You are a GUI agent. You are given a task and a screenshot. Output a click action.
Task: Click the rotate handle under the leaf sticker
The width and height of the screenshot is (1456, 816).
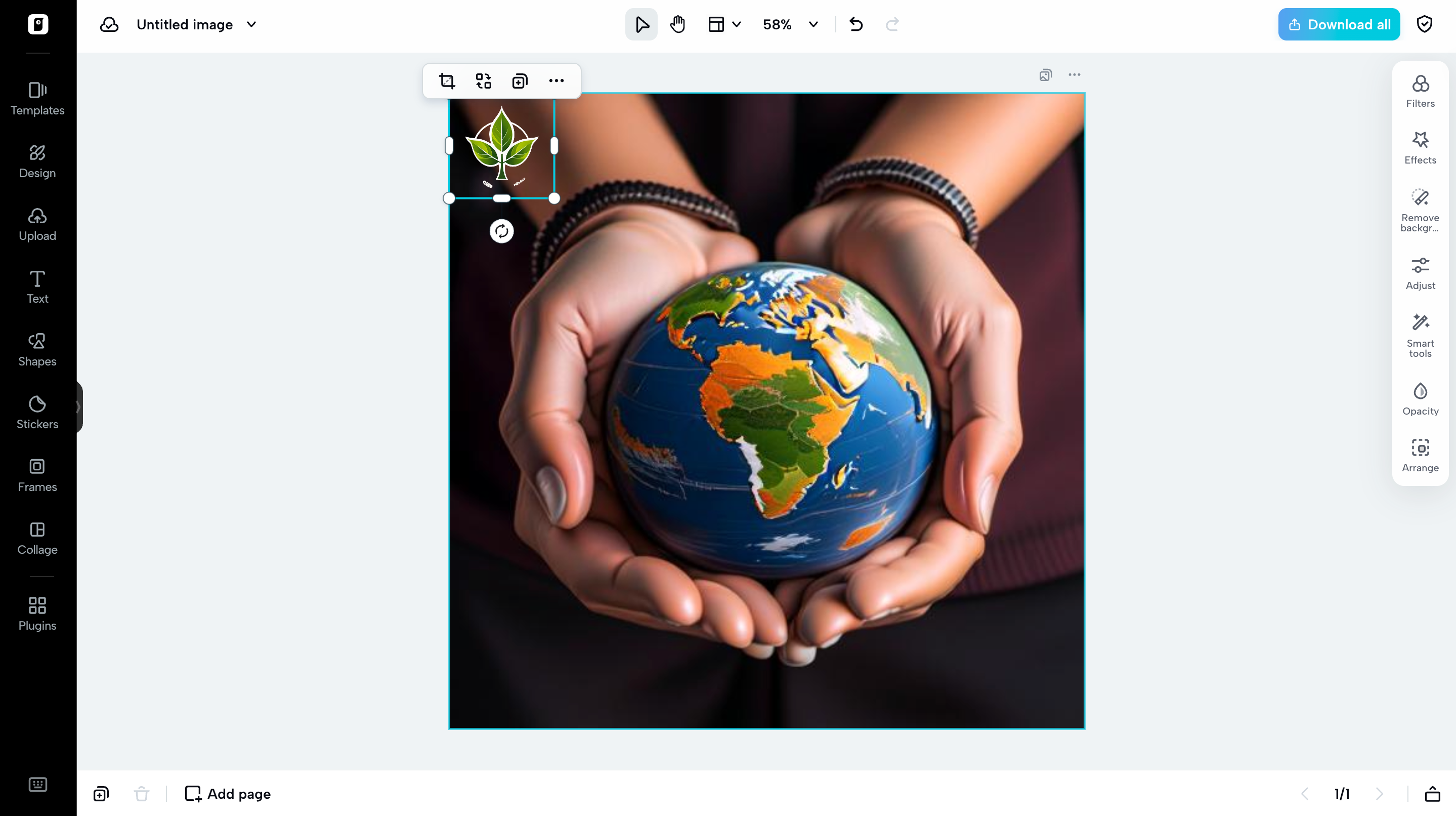[501, 231]
